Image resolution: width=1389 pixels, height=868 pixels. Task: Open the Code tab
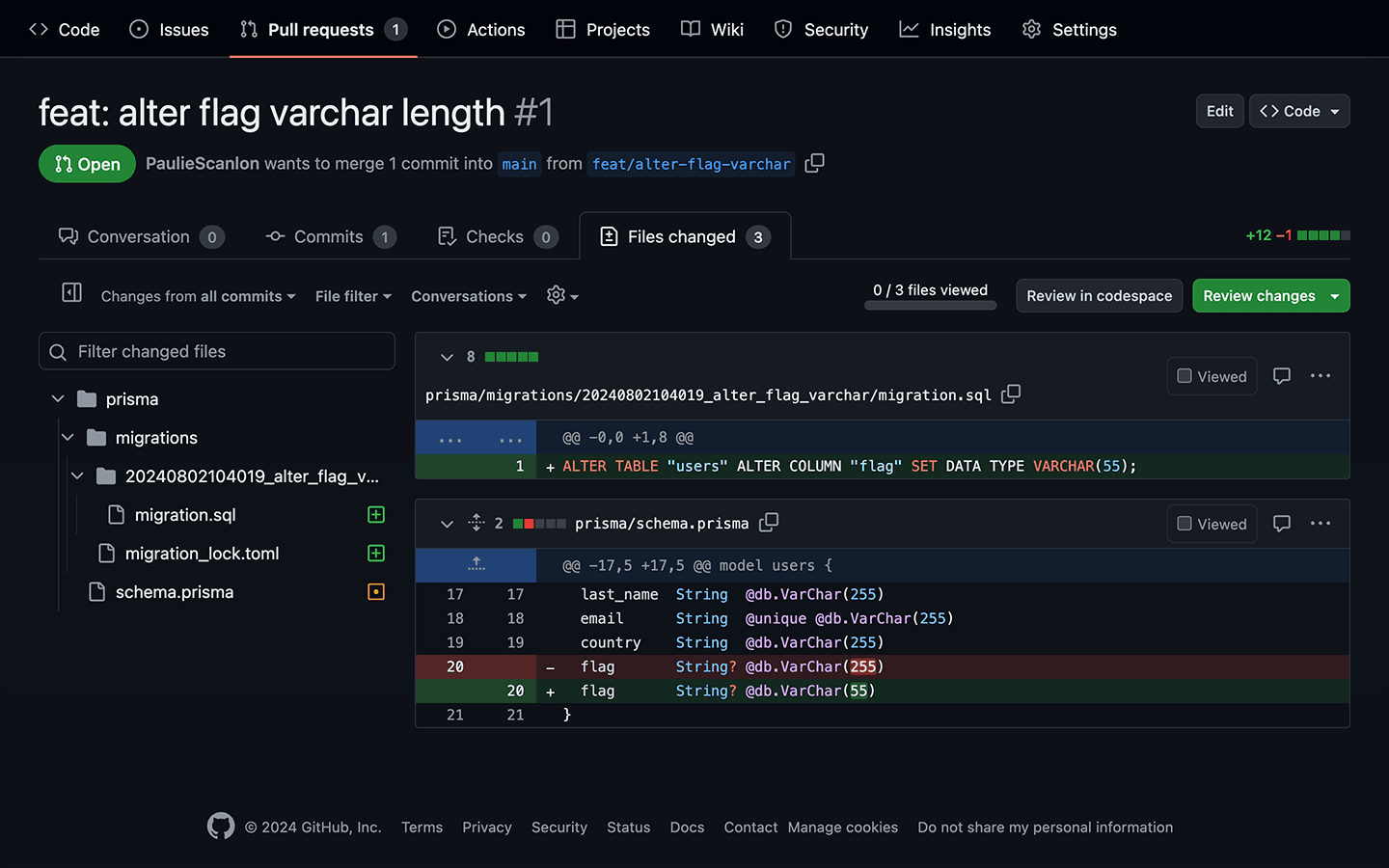(x=65, y=29)
